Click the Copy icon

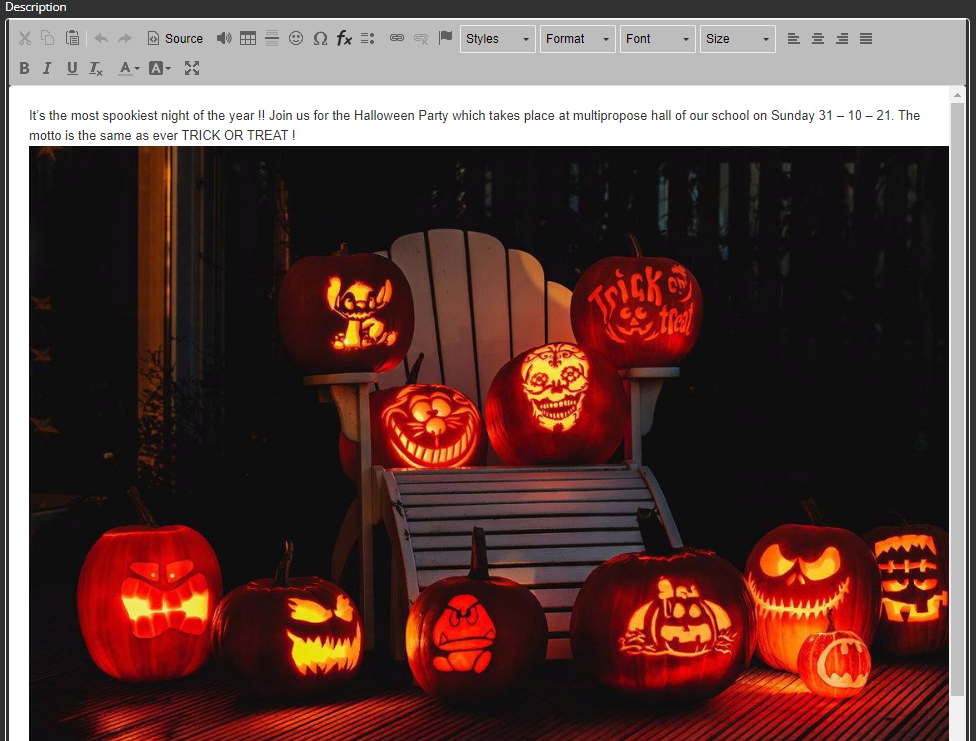(48, 39)
